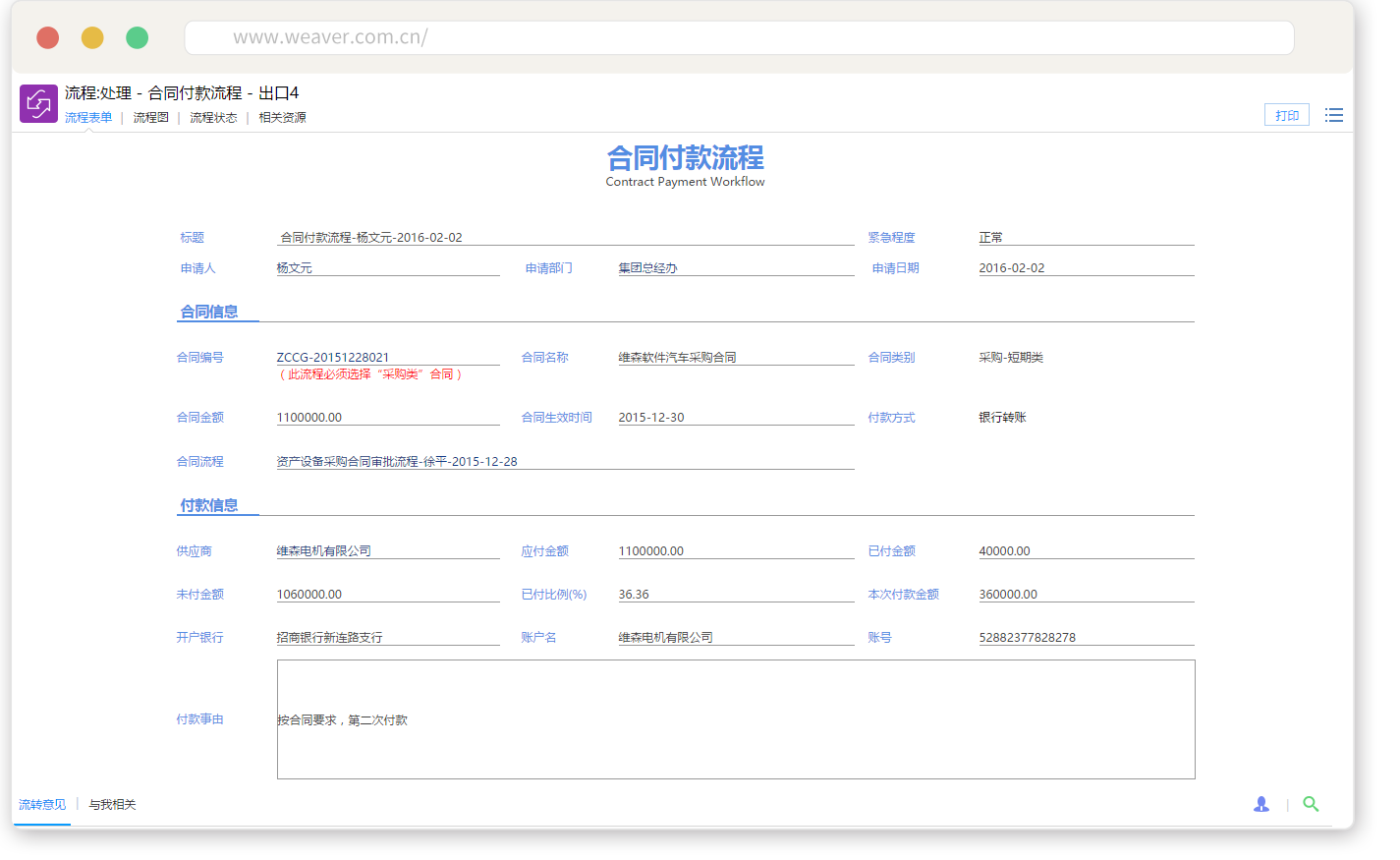Click the browser address bar

coord(739,38)
